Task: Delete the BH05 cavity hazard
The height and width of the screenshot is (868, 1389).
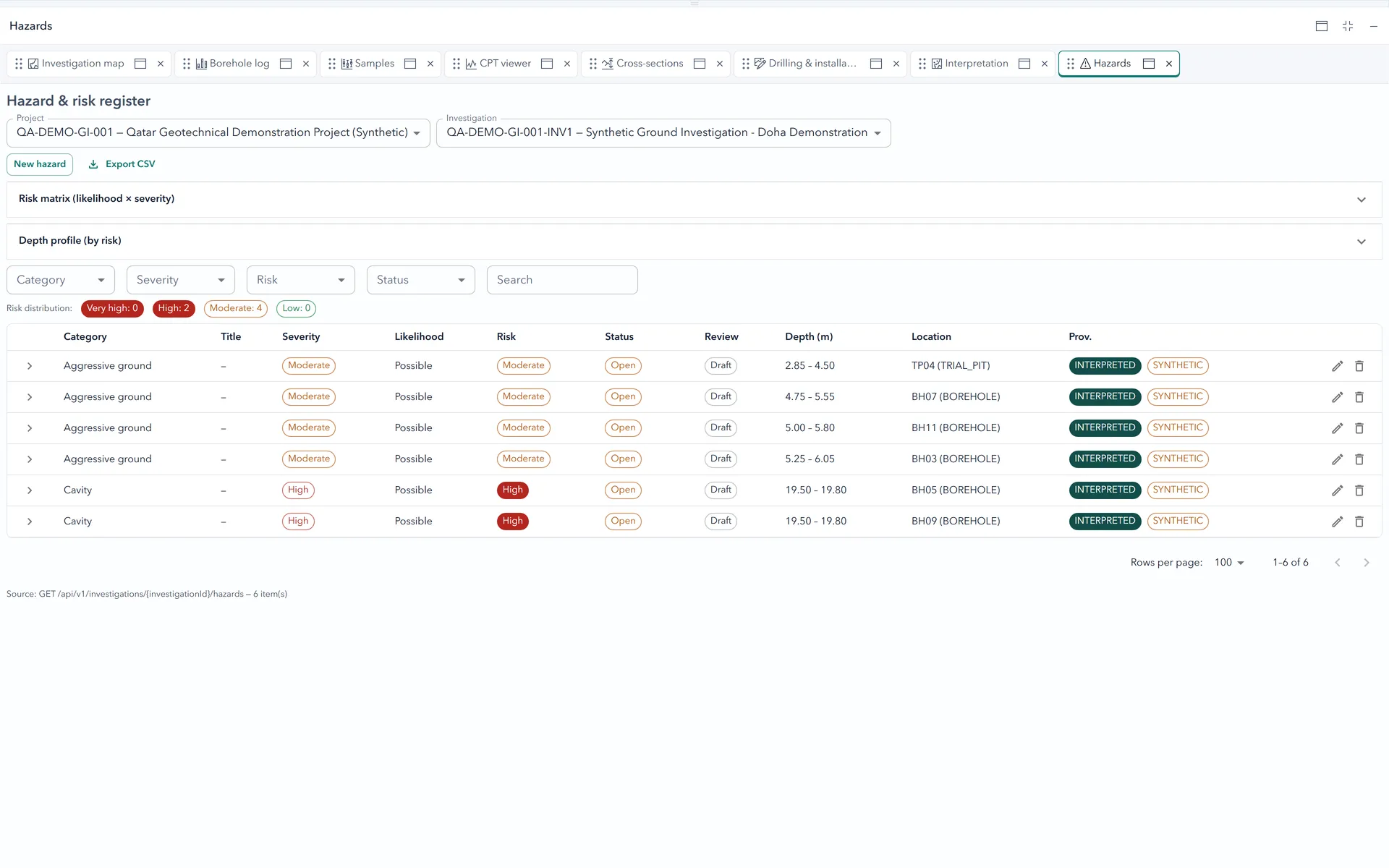Action: pyautogui.click(x=1359, y=490)
